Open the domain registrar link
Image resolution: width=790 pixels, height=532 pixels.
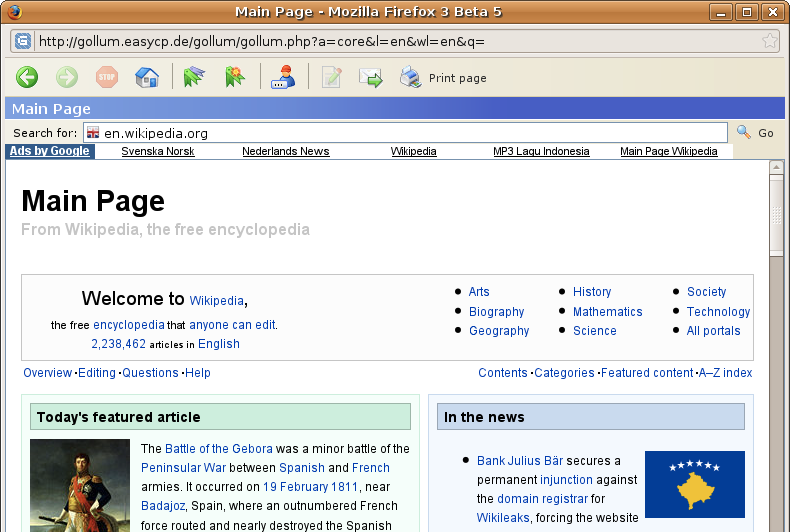[542, 499]
